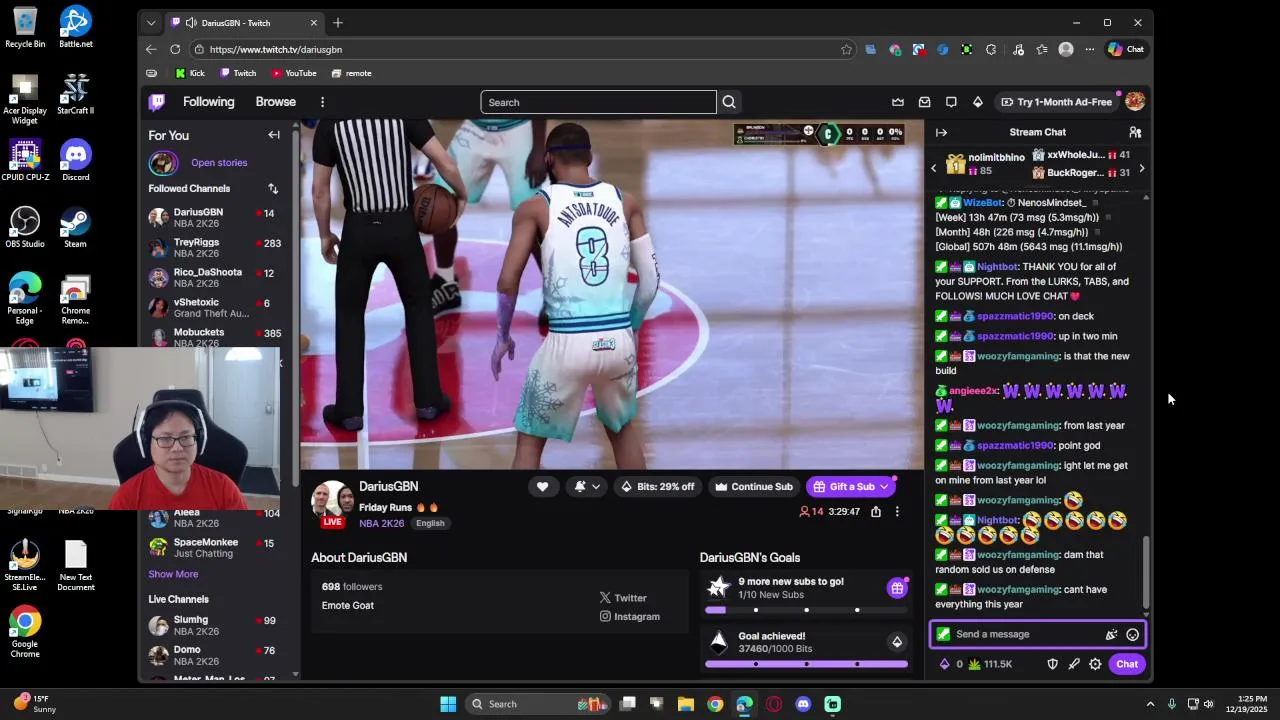This screenshot has width=1280, height=720.
Task: Open the YouTube bookmark in favorites bar
Action: pos(294,73)
